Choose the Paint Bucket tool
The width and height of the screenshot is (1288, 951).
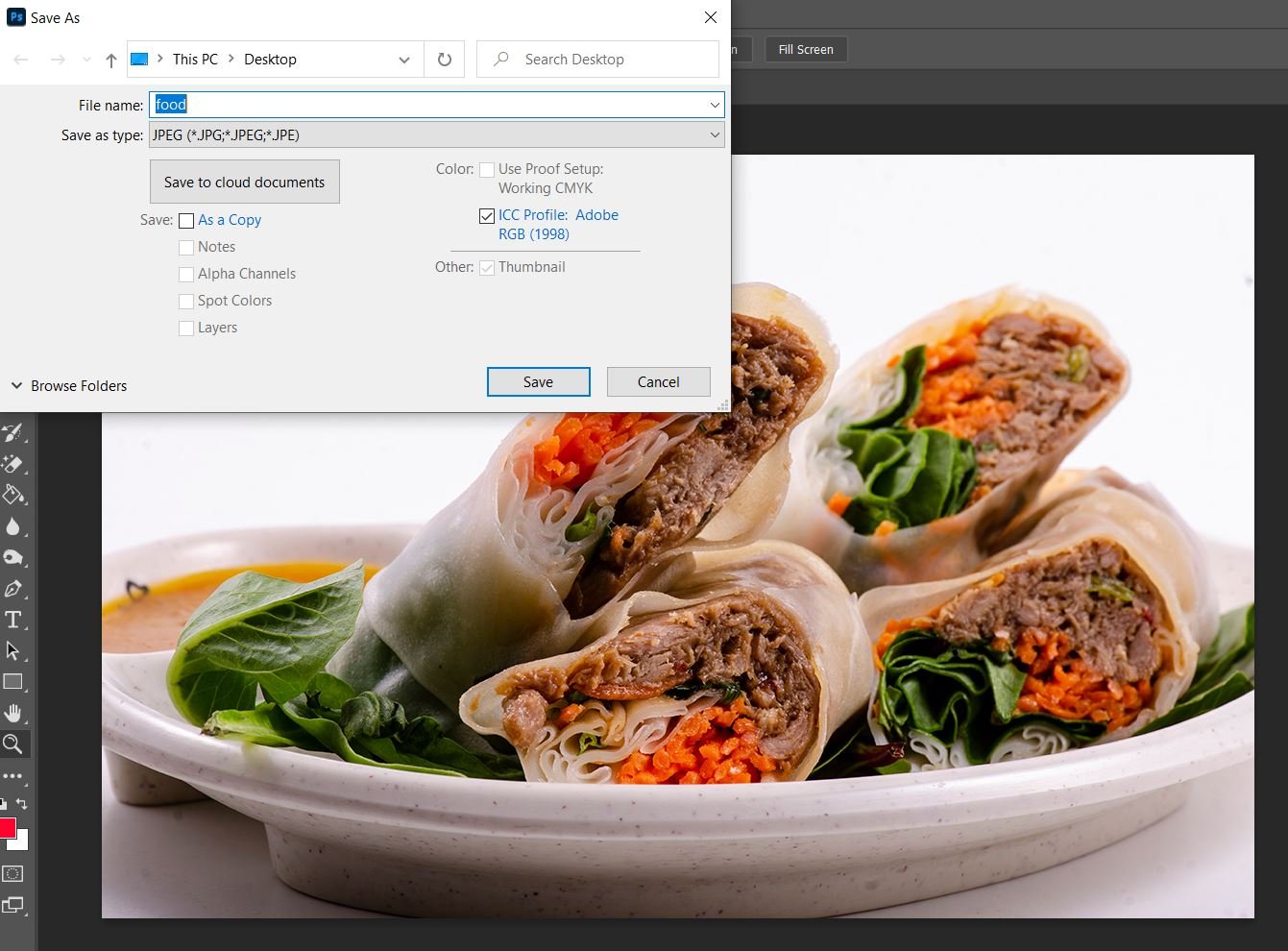[14, 496]
